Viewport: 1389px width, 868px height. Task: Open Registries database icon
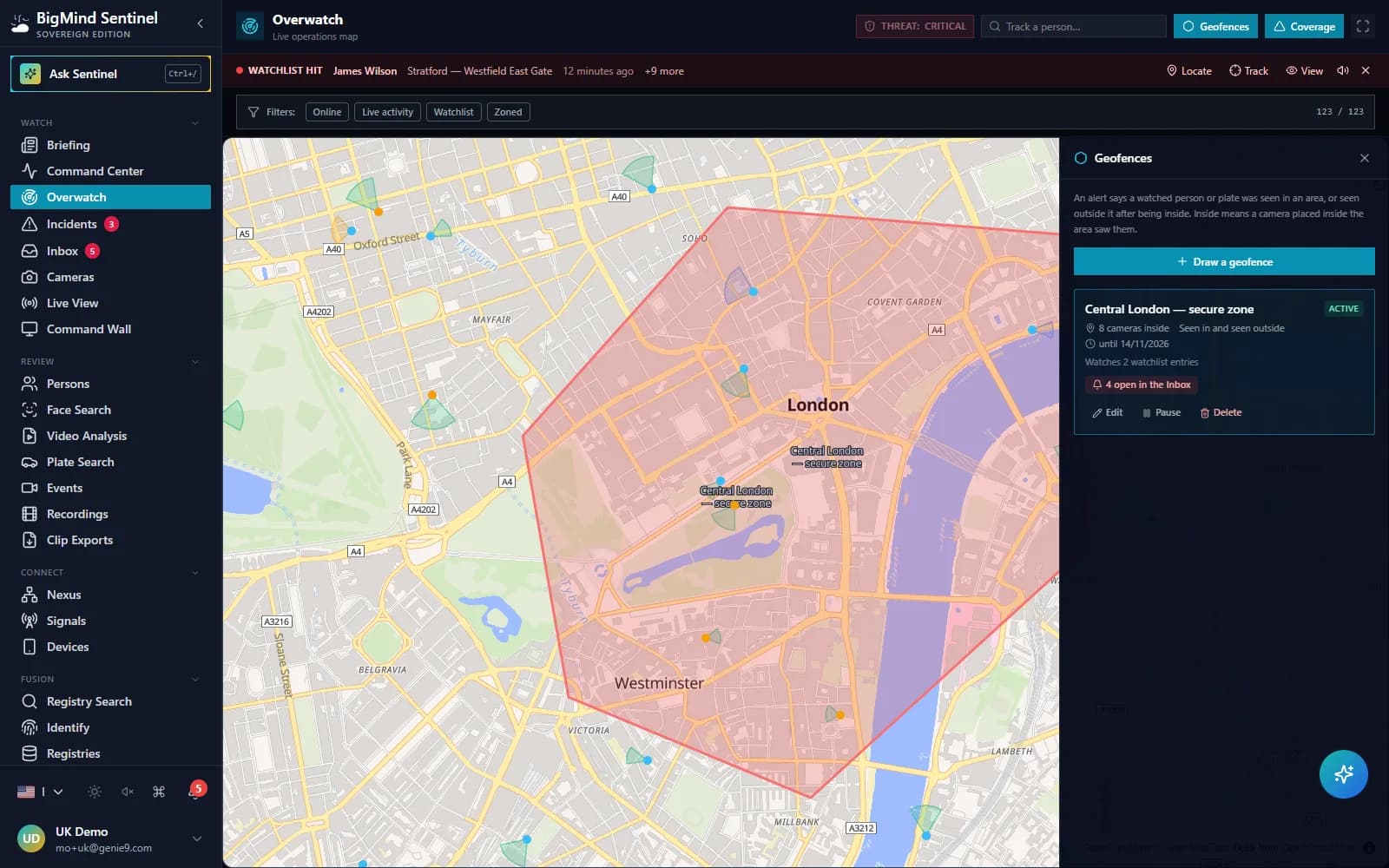point(30,753)
